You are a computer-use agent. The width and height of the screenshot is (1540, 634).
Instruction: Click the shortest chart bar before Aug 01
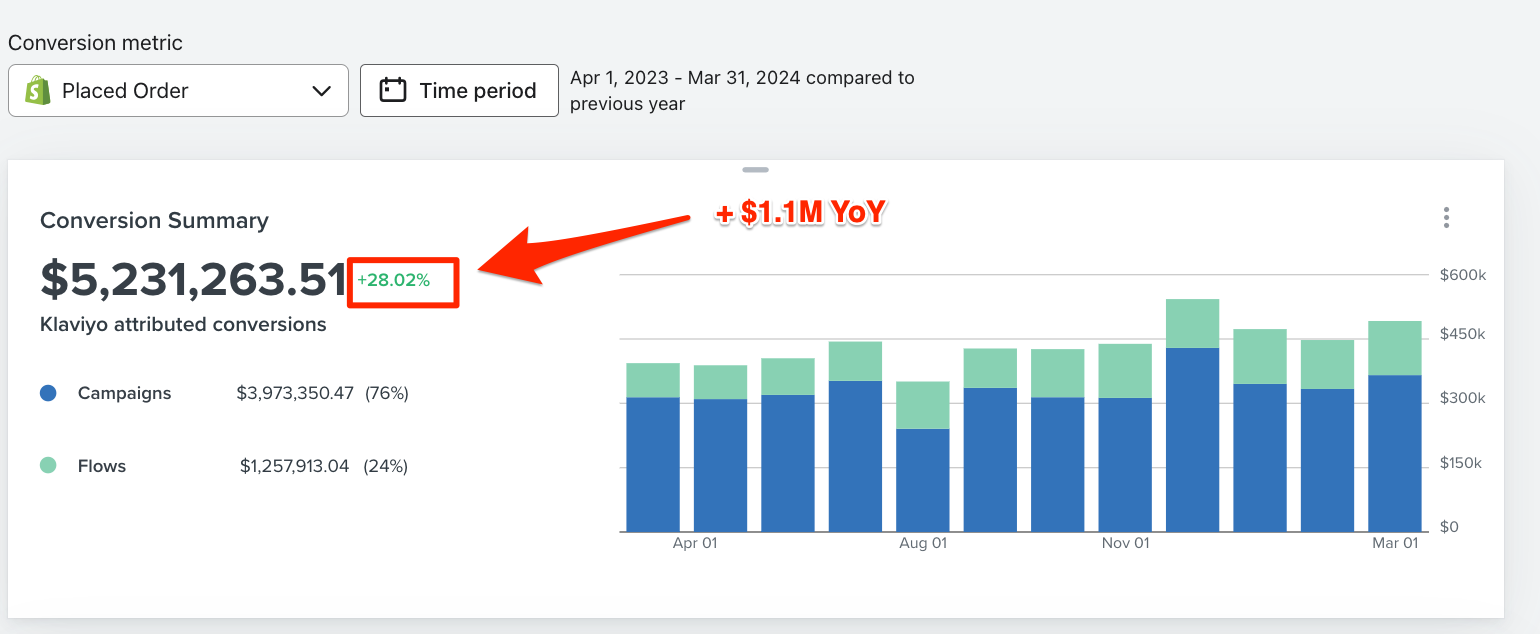(x=923, y=456)
